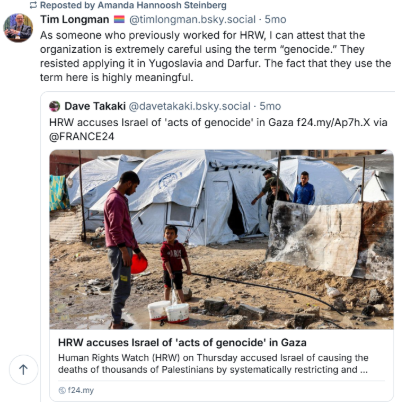Click the repost arrows icon by Reposted by
This screenshot has height=405, width=395.
tap(33, 5)
